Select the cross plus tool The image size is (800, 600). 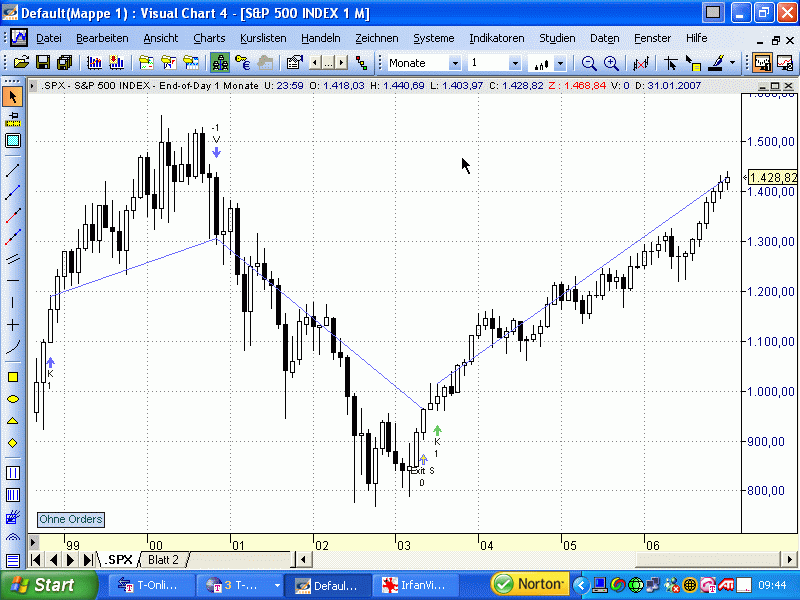(x=13, y=324)
